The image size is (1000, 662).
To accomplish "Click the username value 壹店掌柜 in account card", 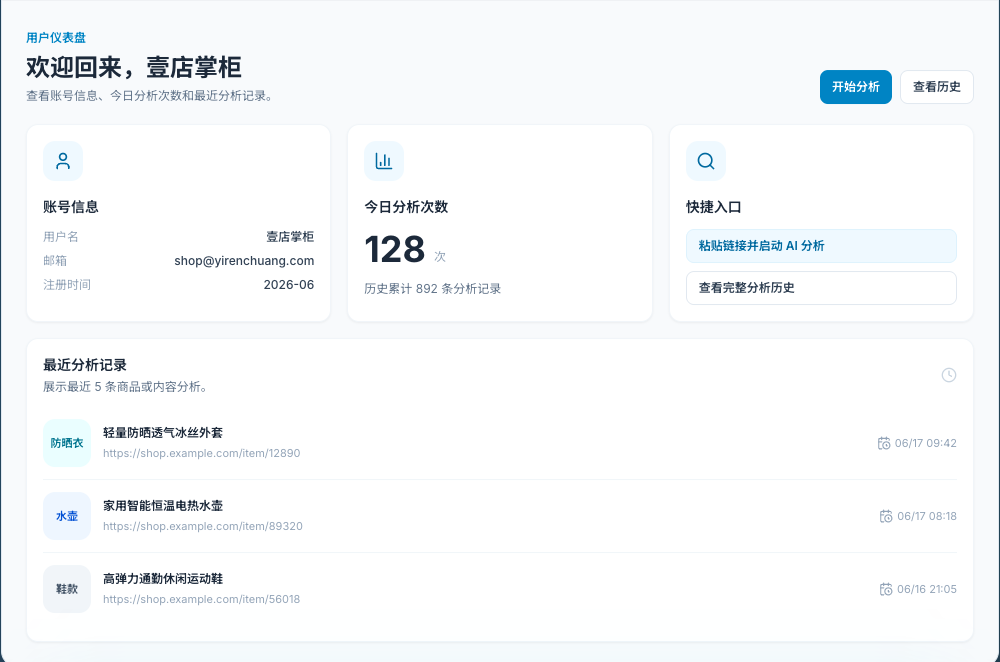I will click(x=290, y=237).
